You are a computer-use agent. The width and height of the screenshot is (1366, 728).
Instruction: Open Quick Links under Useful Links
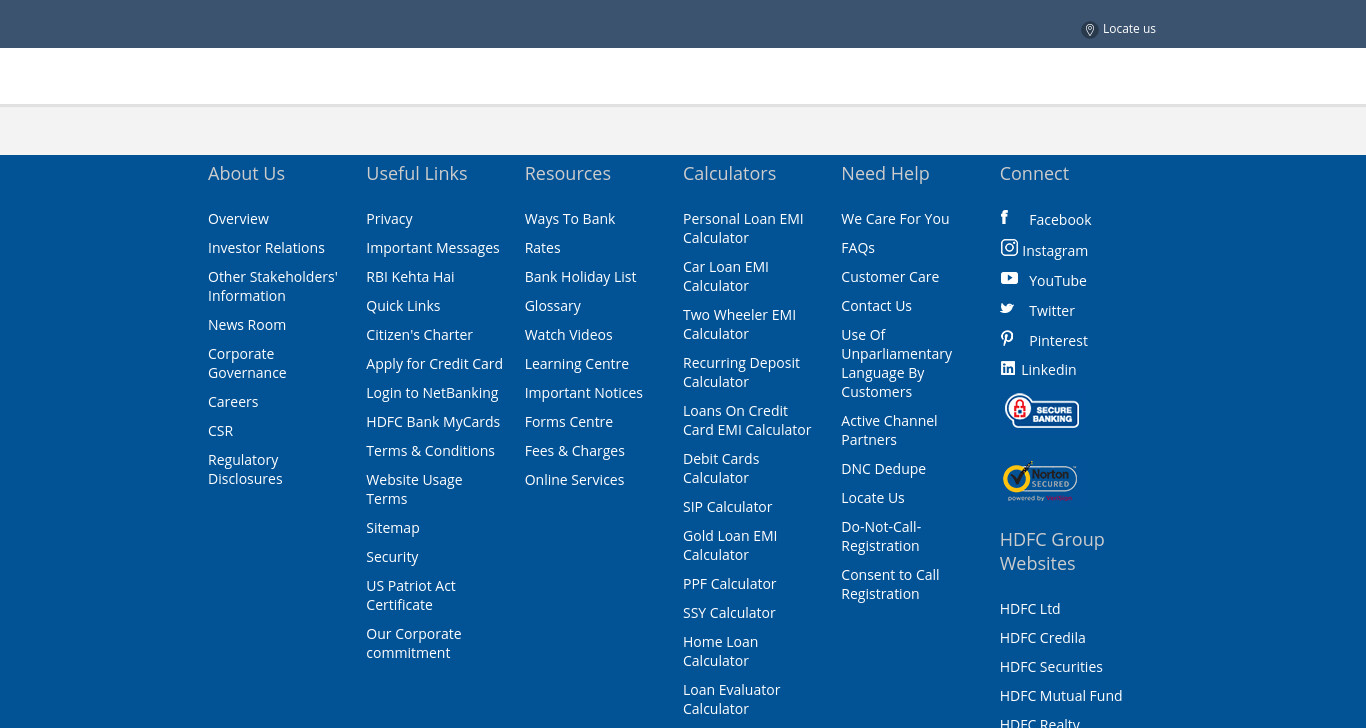[403, 306]
